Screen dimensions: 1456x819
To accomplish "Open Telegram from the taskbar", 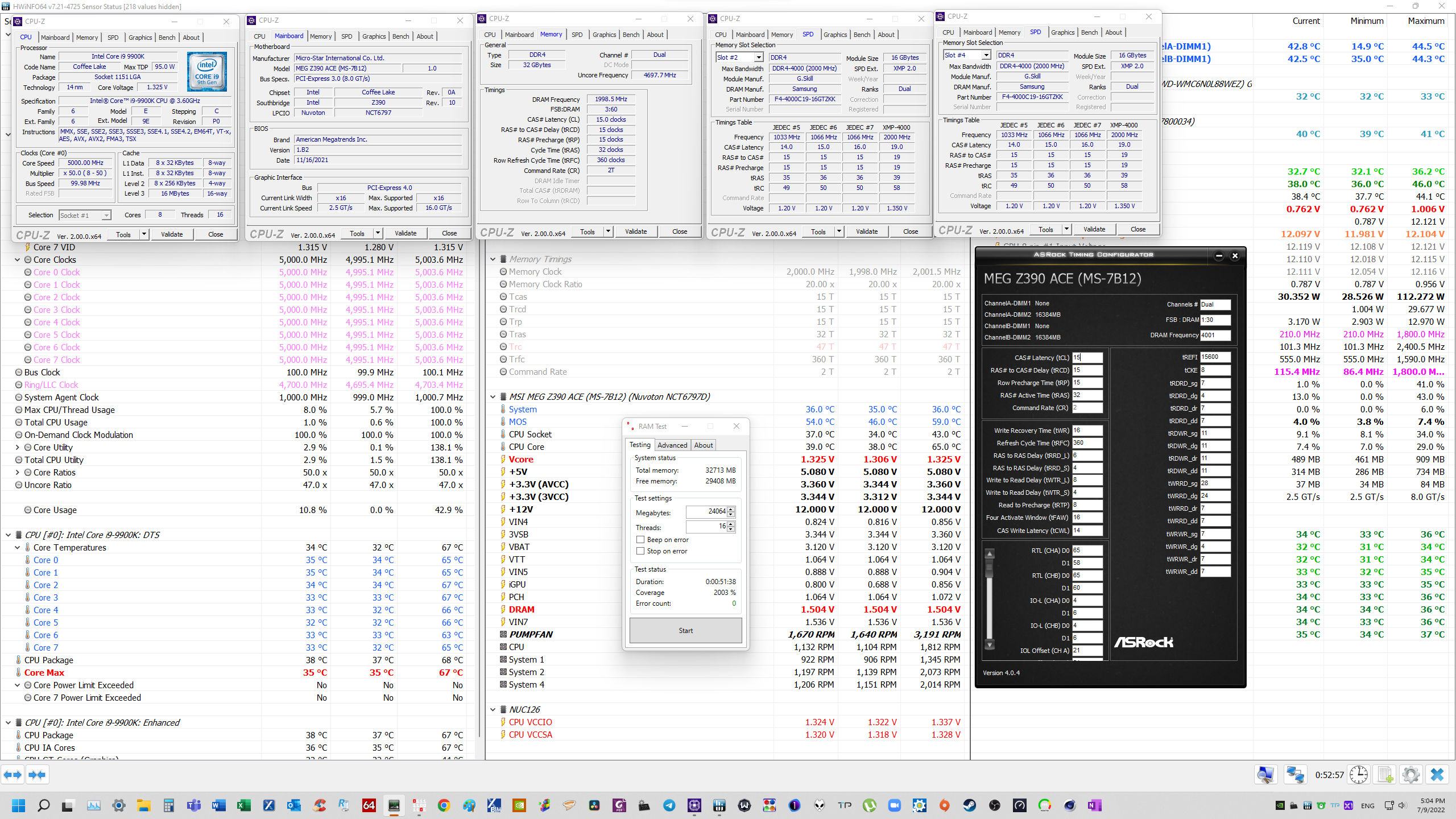I will point(669,805).
